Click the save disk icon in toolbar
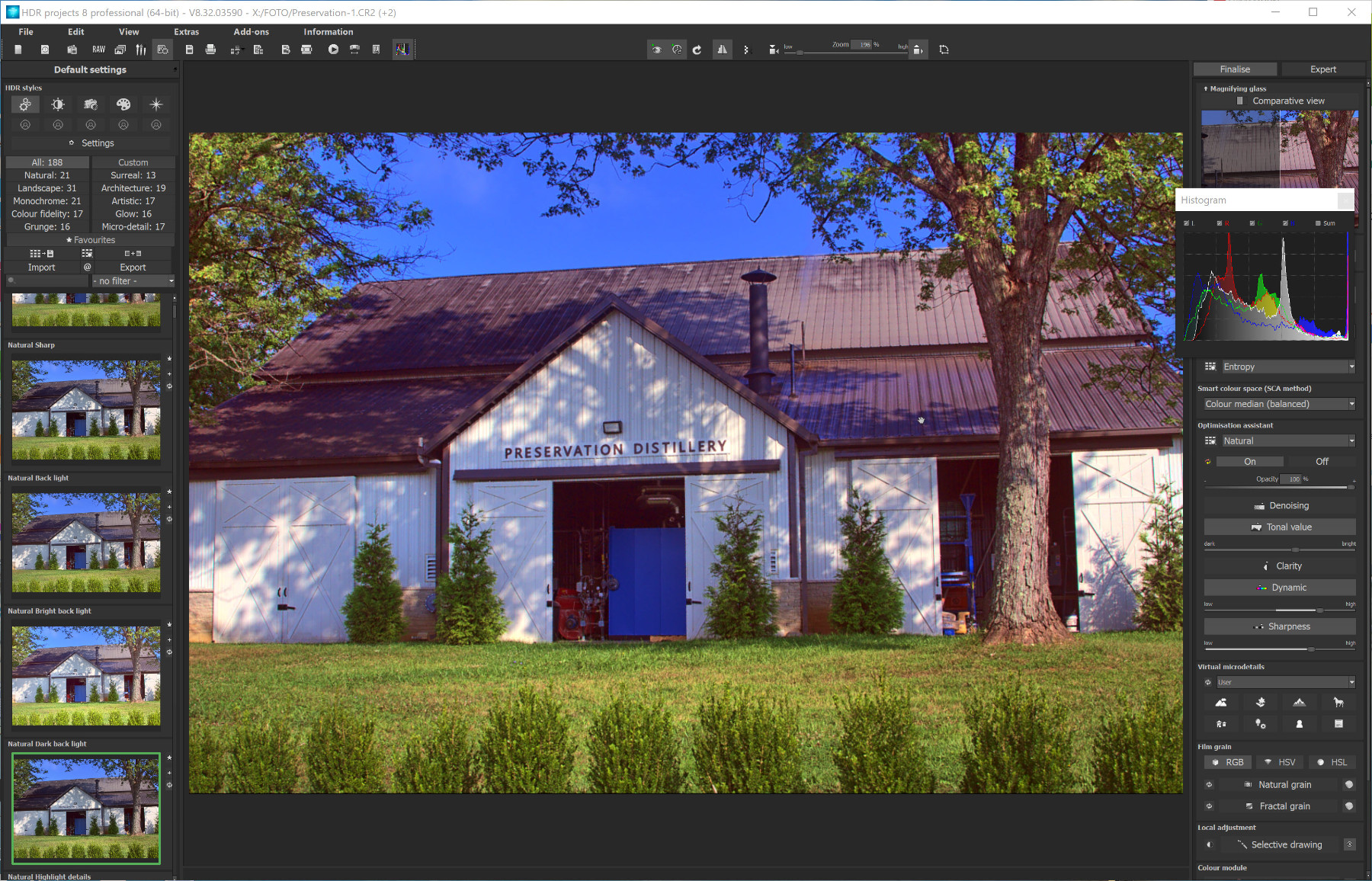Screen dimensions: 1372x881 tap(189, 50)
